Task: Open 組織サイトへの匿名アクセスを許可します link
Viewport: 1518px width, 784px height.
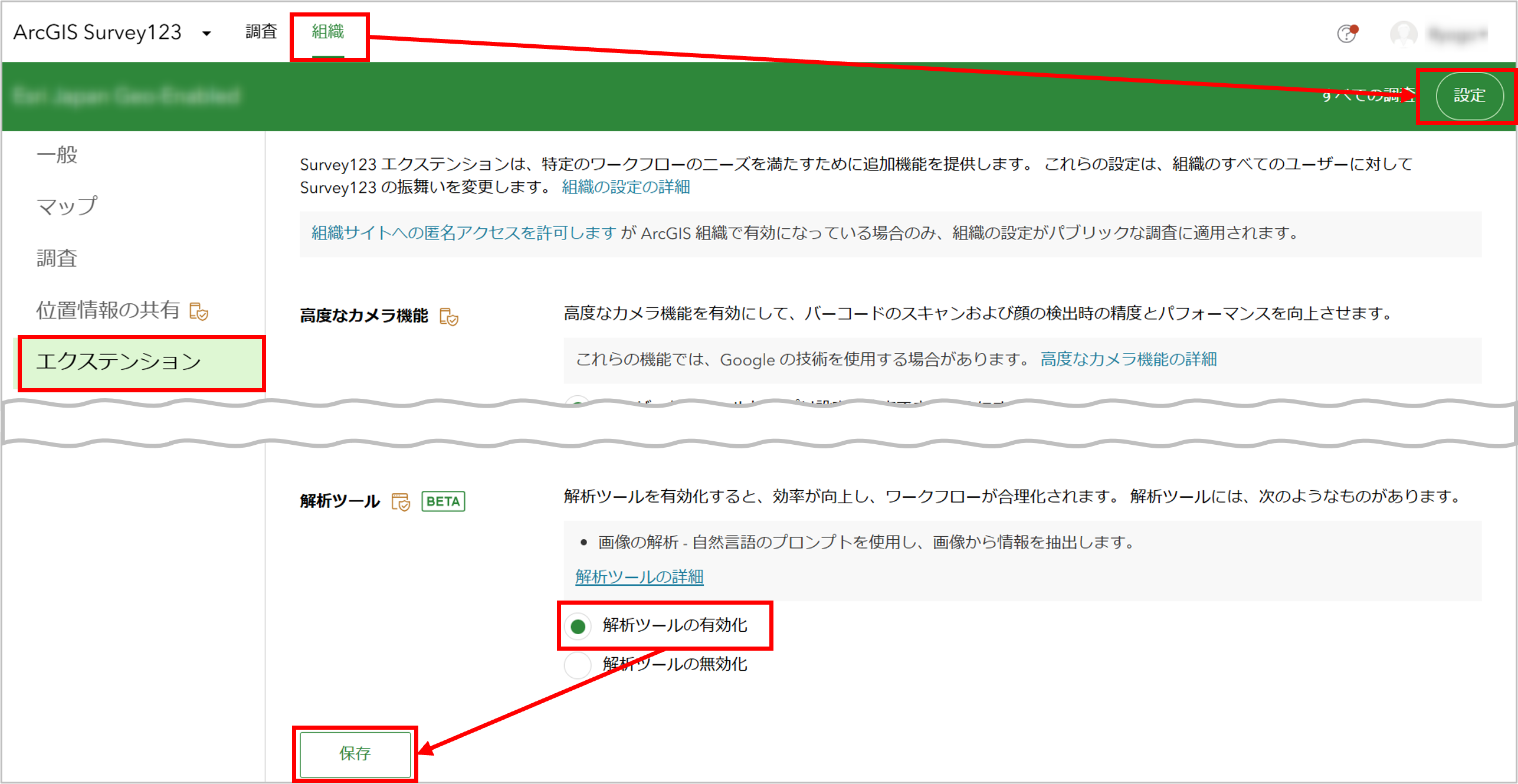Action: [464, 233]
